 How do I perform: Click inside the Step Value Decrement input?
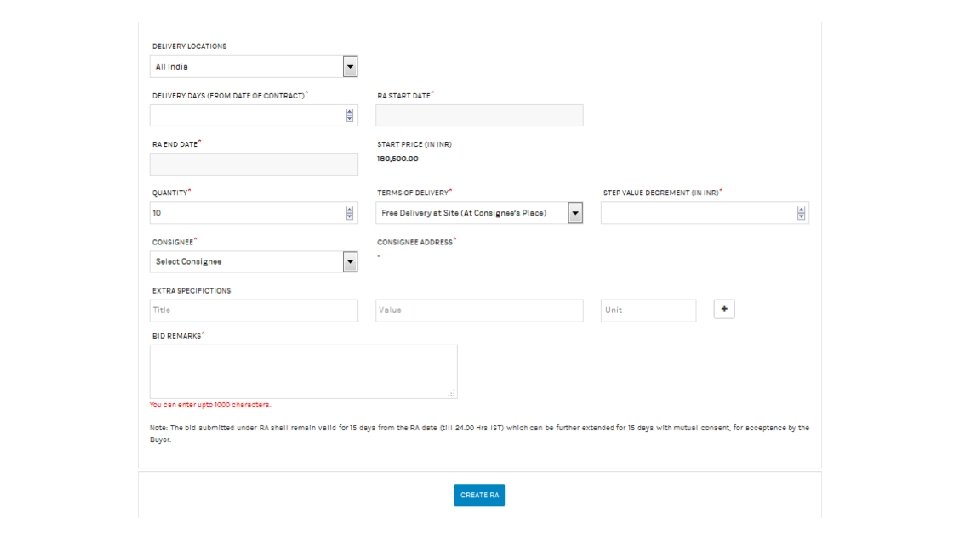(697, 213)
